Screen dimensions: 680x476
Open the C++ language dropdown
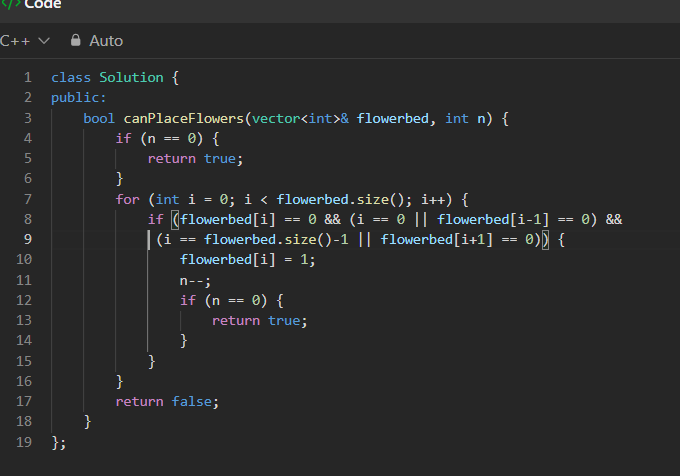(x=25, y=41)
